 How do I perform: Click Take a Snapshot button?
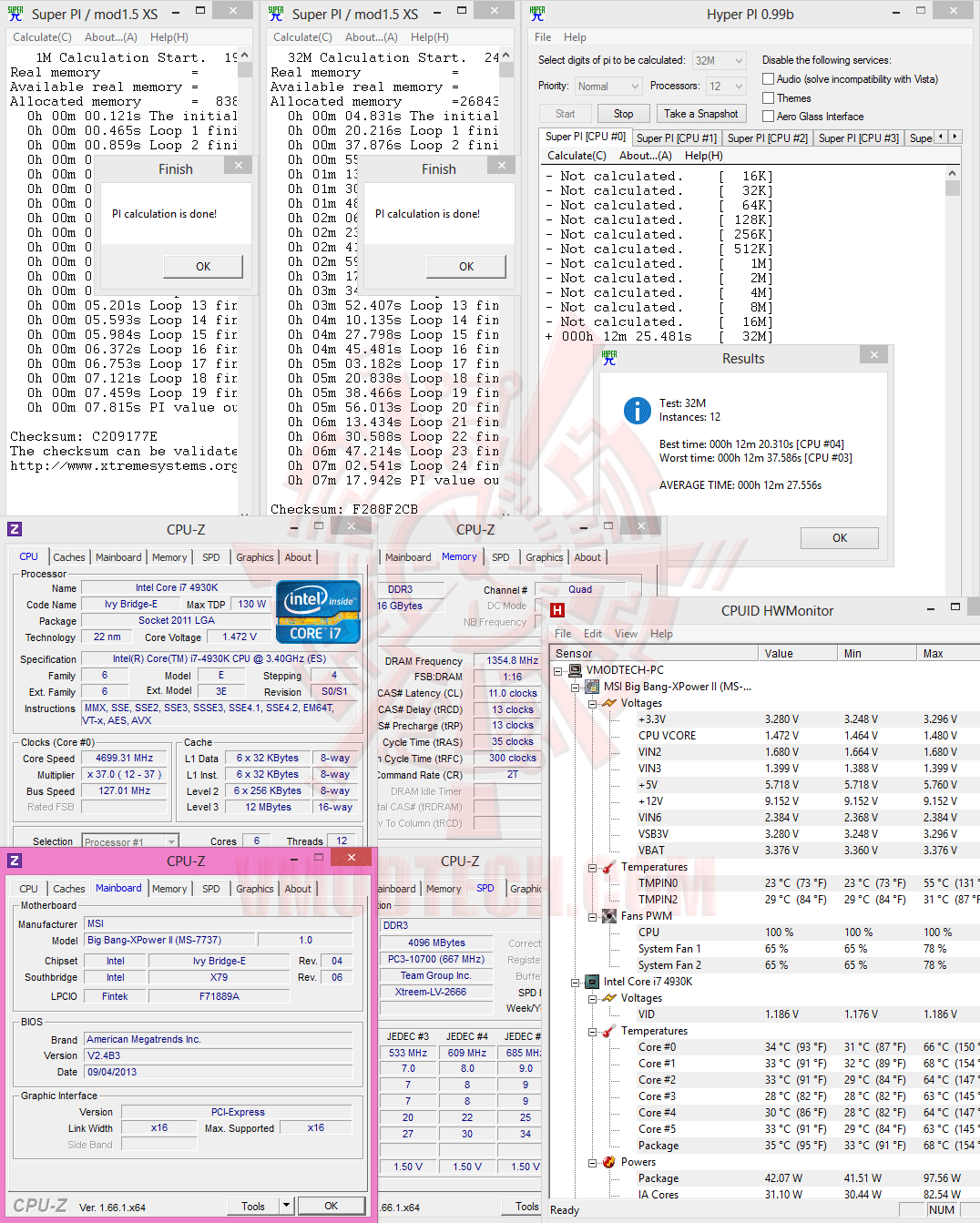point(701,114)
